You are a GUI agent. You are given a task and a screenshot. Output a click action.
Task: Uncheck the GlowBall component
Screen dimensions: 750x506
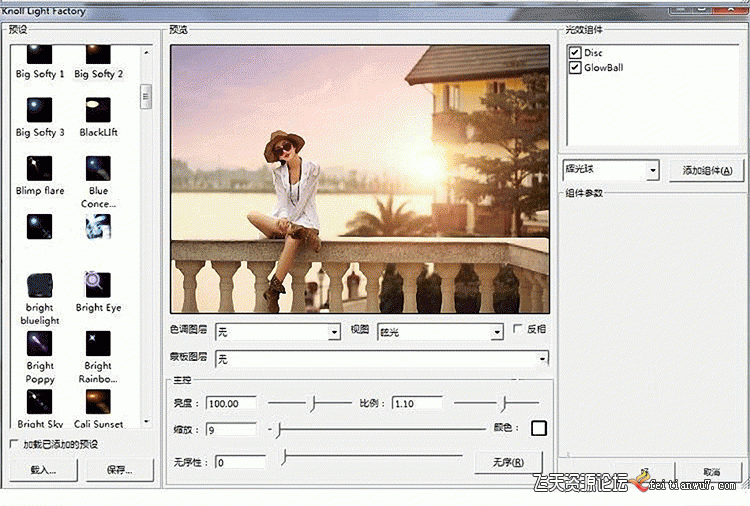tap(575, 67)
